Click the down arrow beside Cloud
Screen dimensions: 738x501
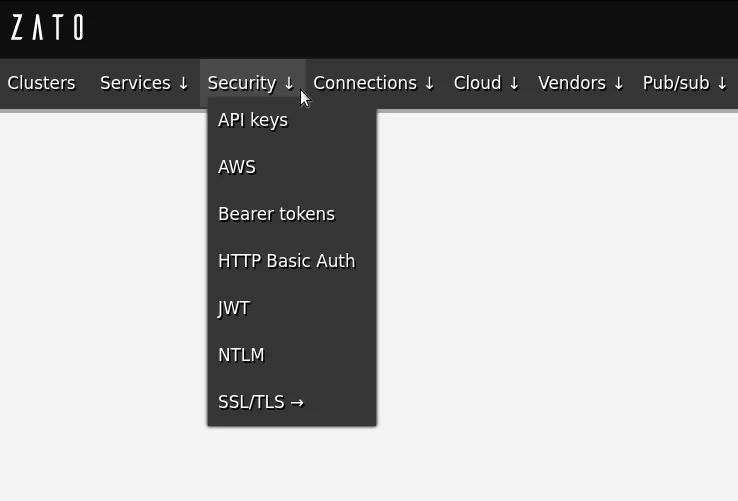click(515, 84)
